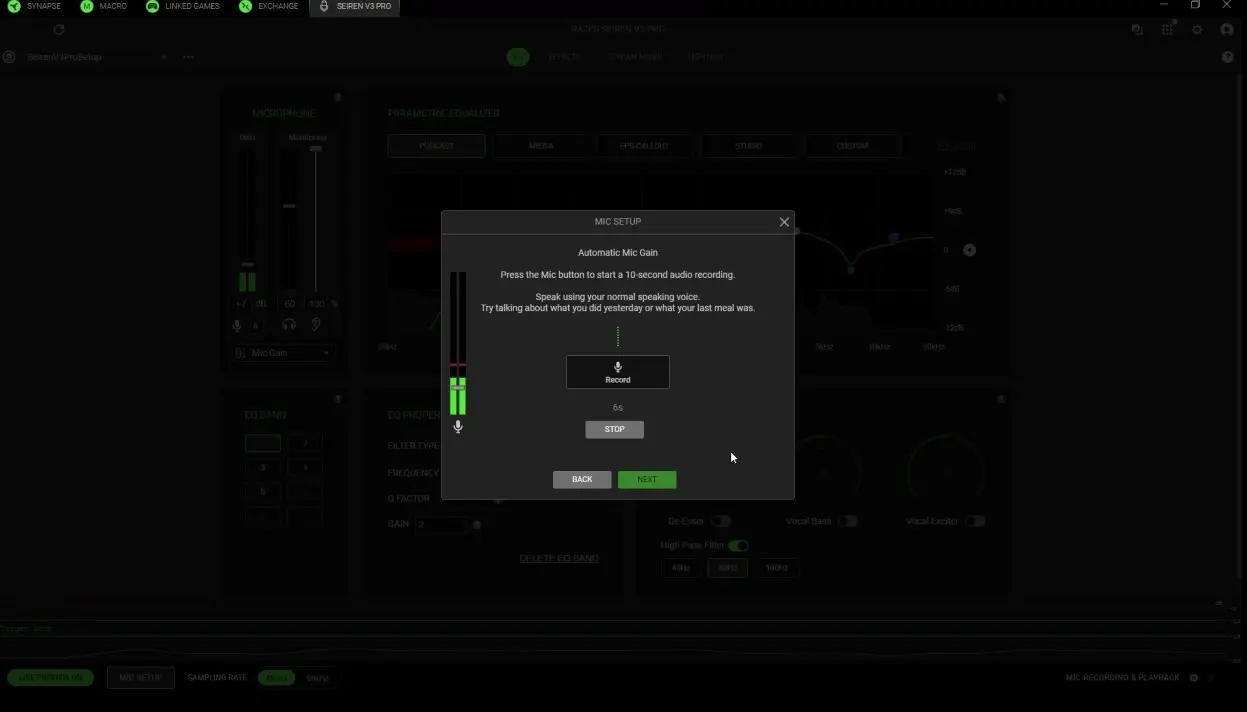Select the 96kHz sampling rate
The height and width of the screenshot is (712, 1247).
[316, 677]
